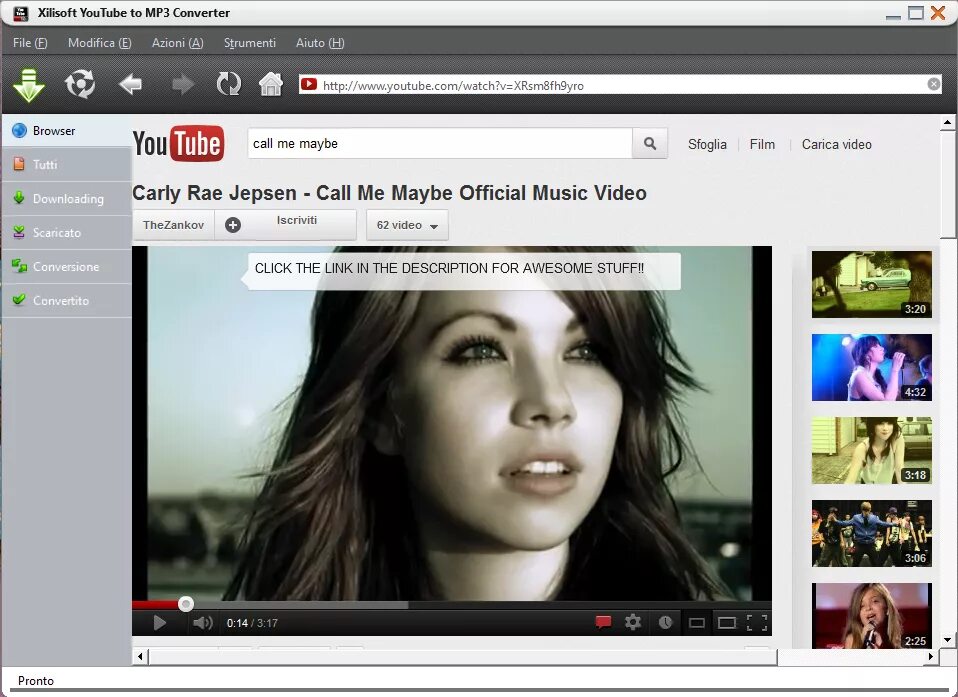Open related video thumbnail lasting 4:32

pos(872,367)
